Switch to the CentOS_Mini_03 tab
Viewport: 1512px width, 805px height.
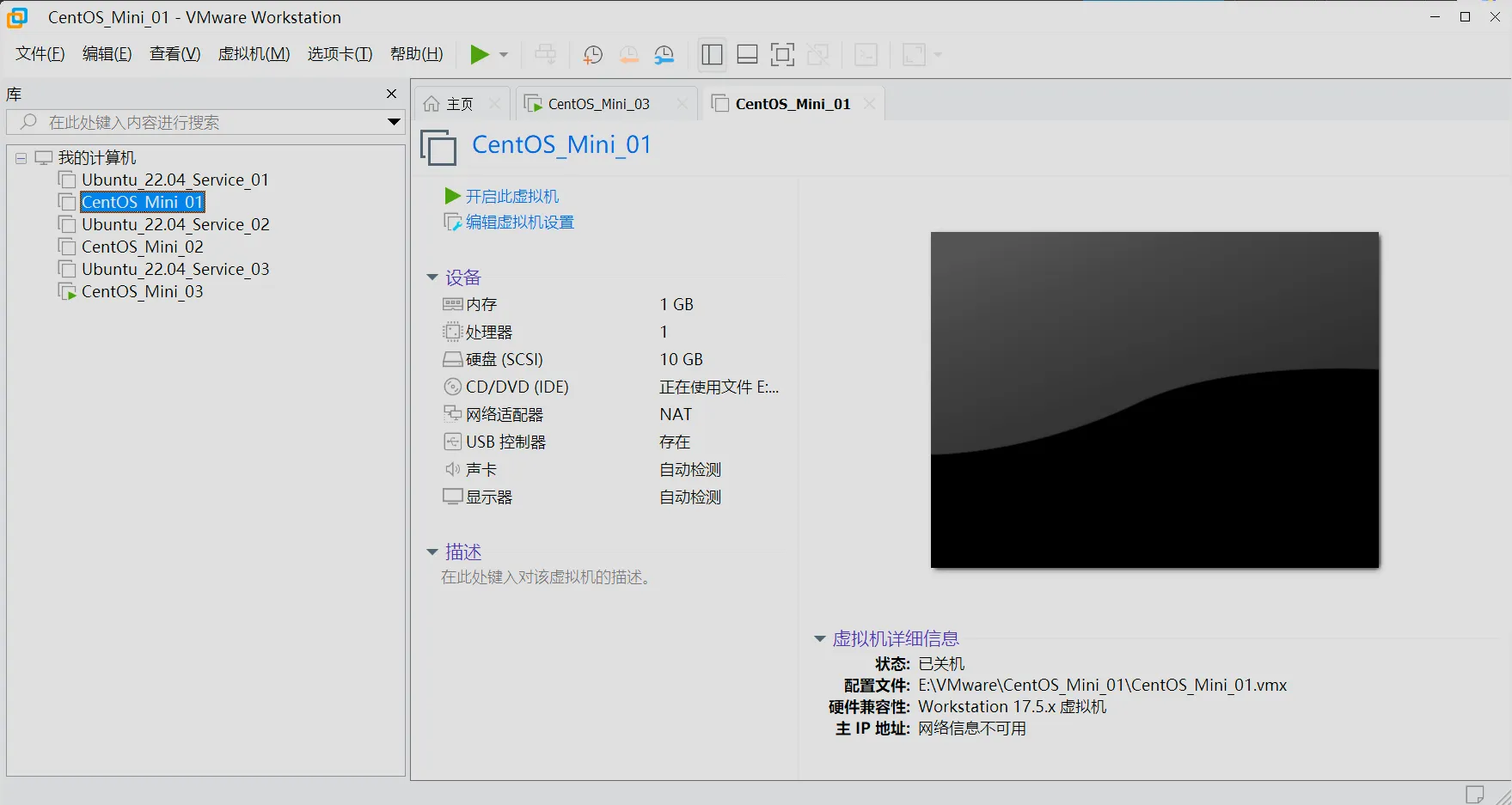[599, 103]
